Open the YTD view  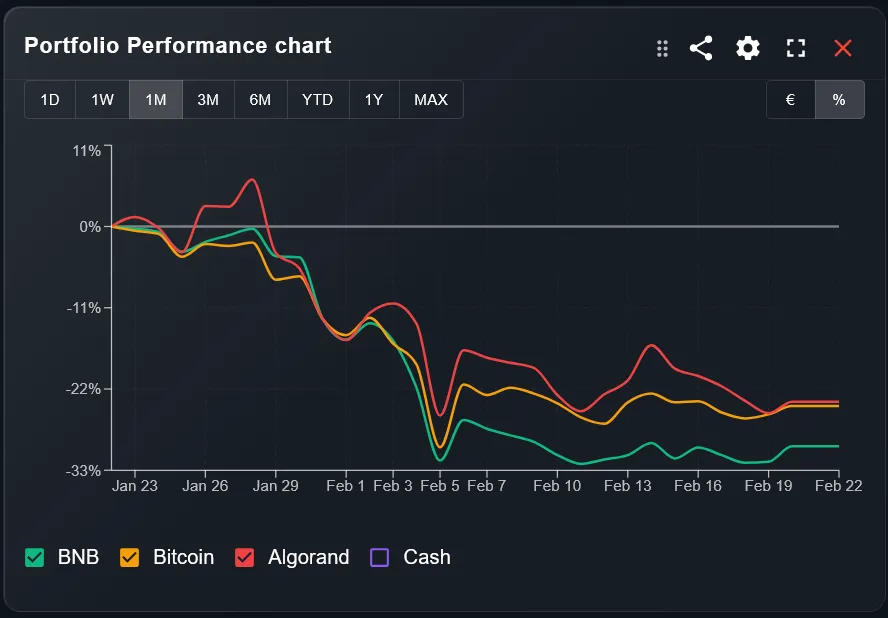pos(317,99)
